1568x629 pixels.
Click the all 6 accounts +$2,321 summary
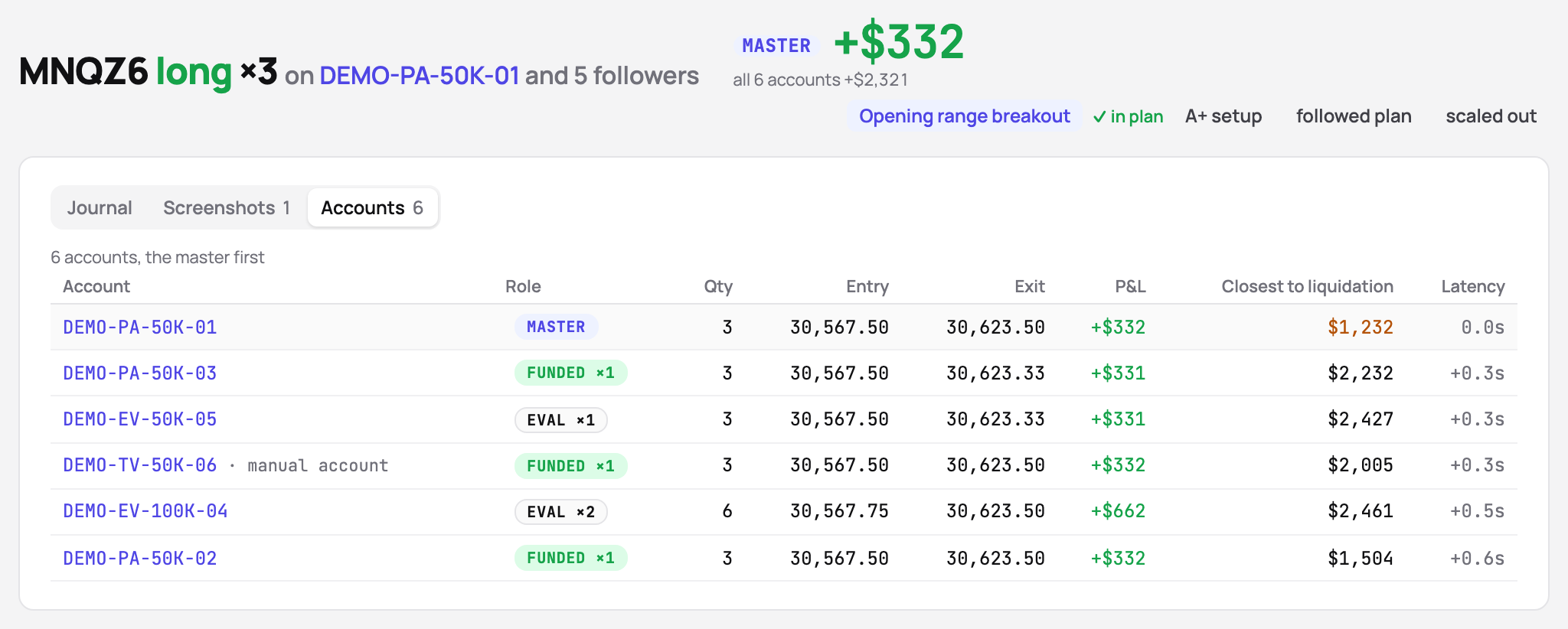tap(820, 80)
